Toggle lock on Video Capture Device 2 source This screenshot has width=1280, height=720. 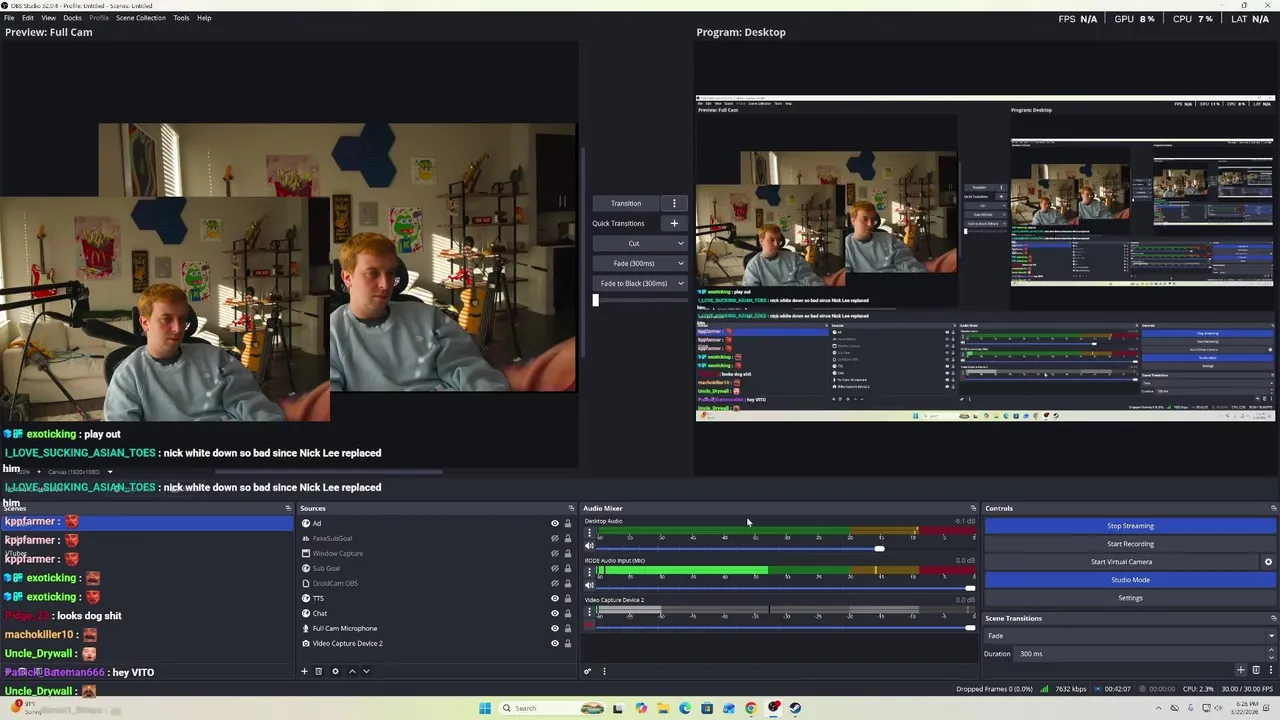568,643
